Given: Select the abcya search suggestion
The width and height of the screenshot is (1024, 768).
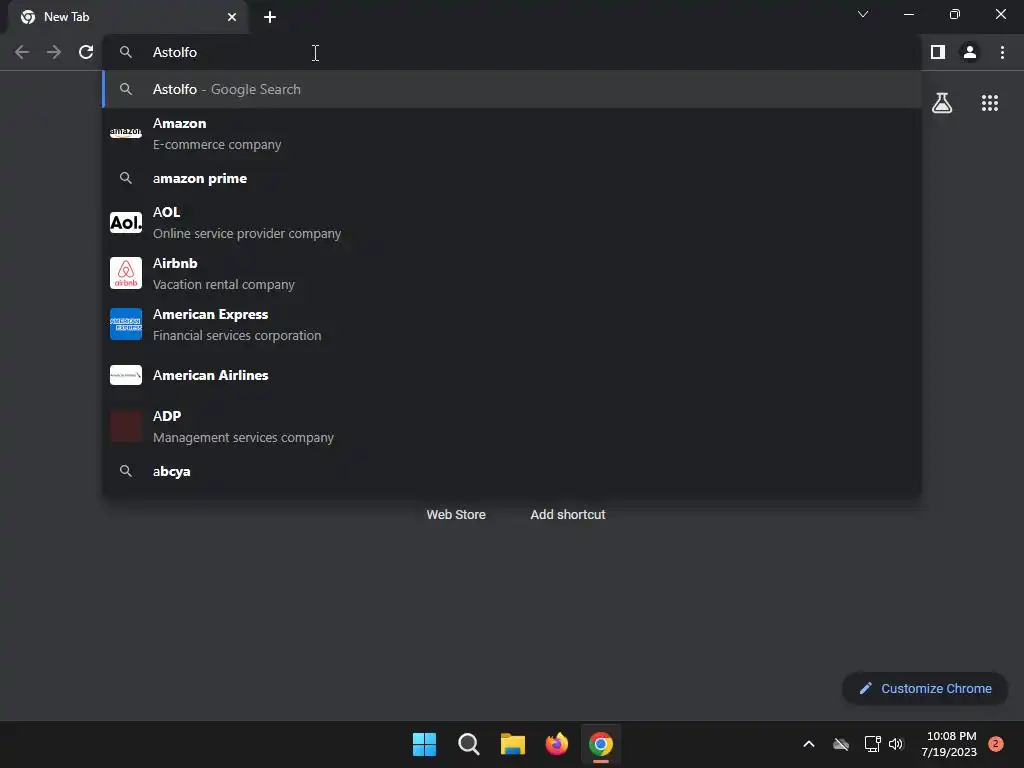Looking at the screenshot, I should point(511,471).
